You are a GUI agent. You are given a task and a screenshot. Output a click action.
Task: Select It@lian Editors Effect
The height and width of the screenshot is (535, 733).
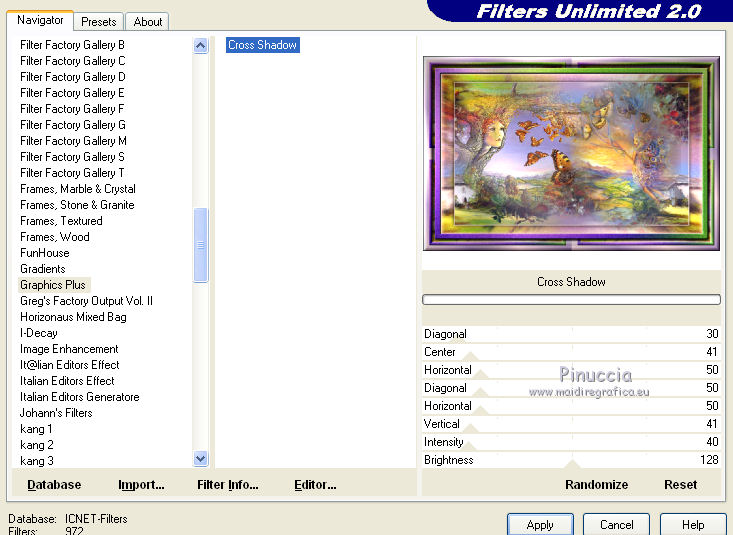click(70, 365)
